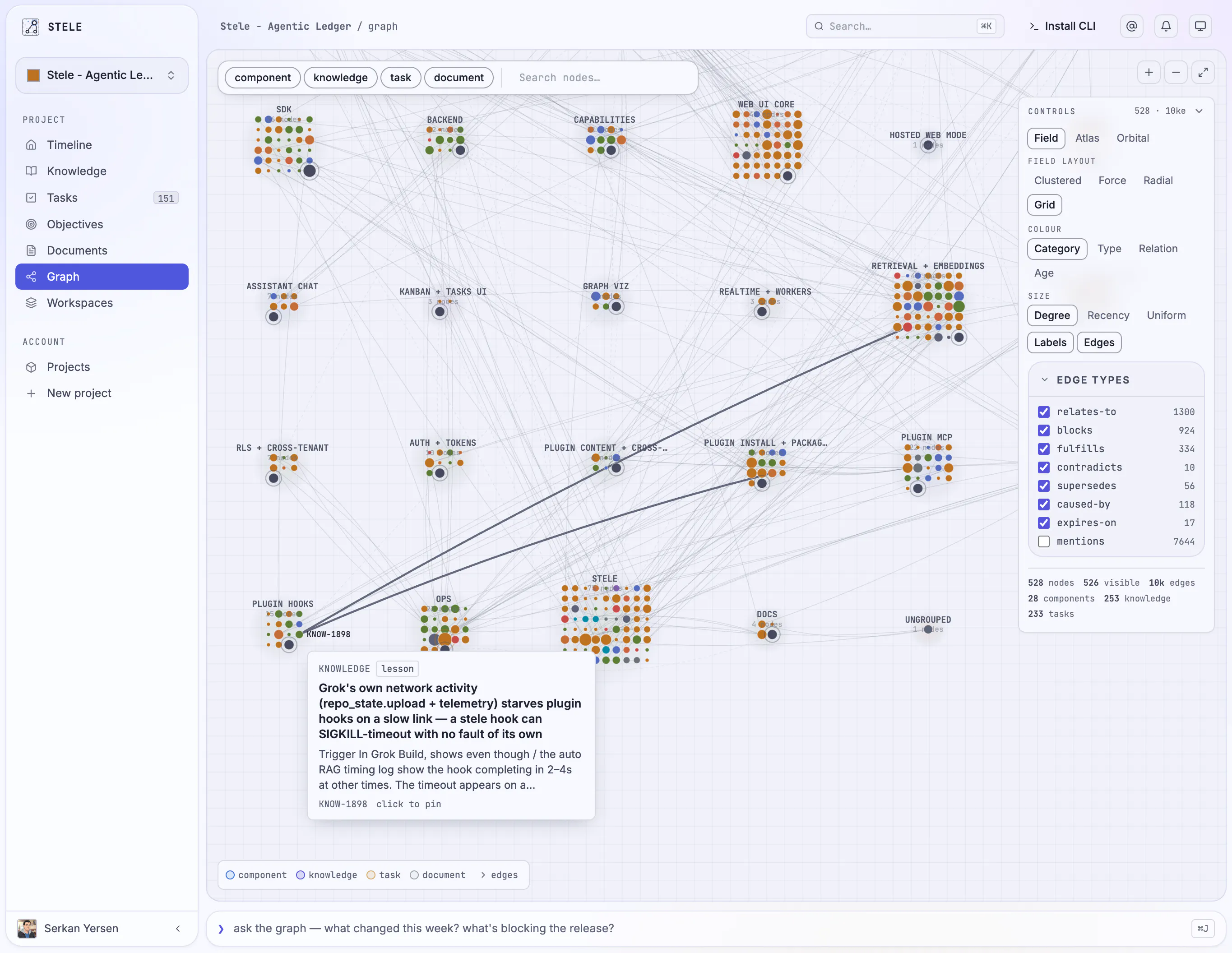Click the Docs cluster hub node

coord(772,635)
